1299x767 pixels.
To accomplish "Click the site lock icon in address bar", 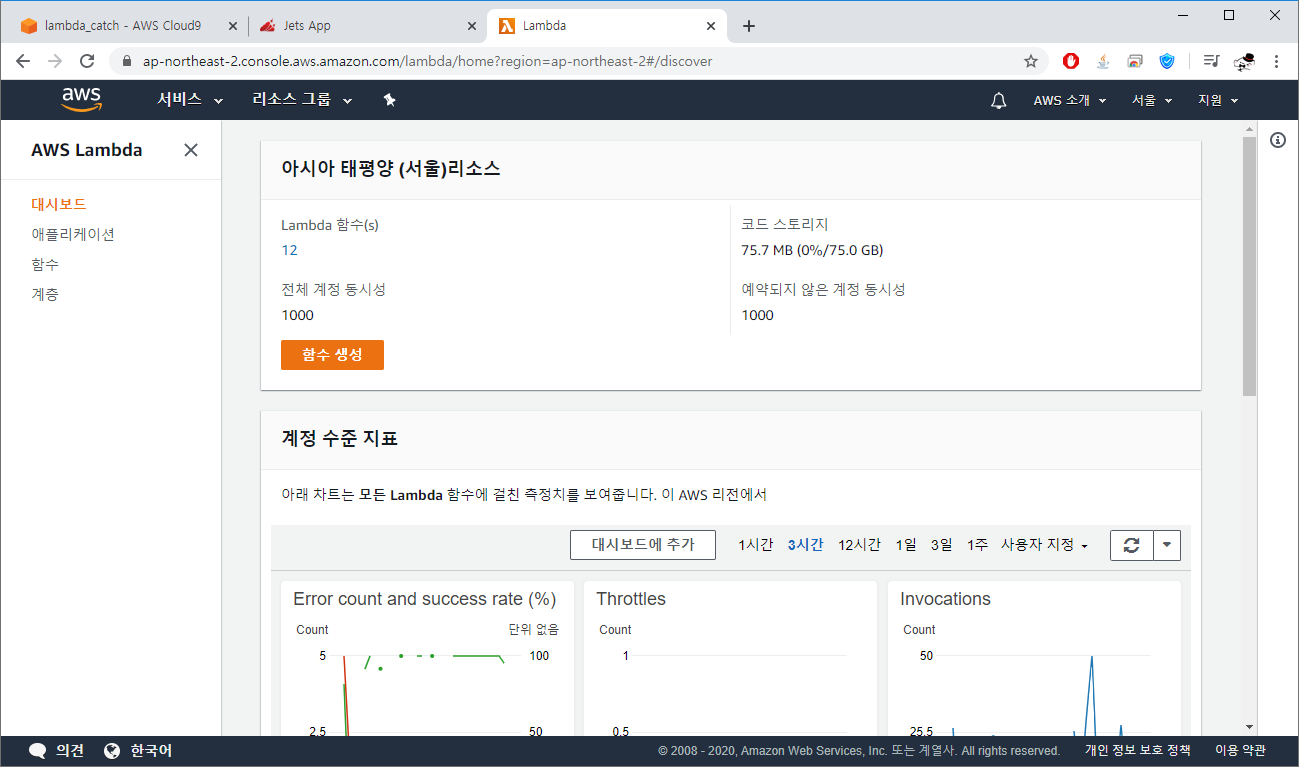I will point(126,61).
